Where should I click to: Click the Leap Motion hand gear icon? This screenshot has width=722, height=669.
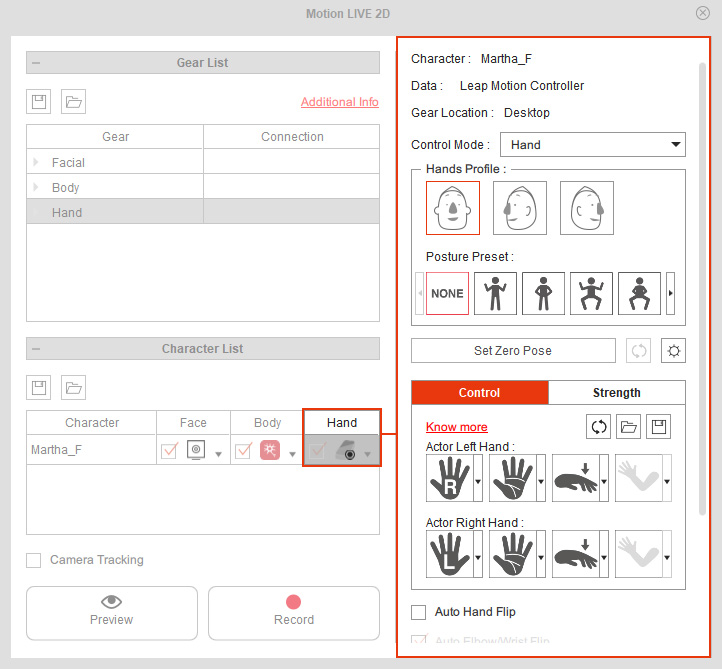(x=346, y=450)
